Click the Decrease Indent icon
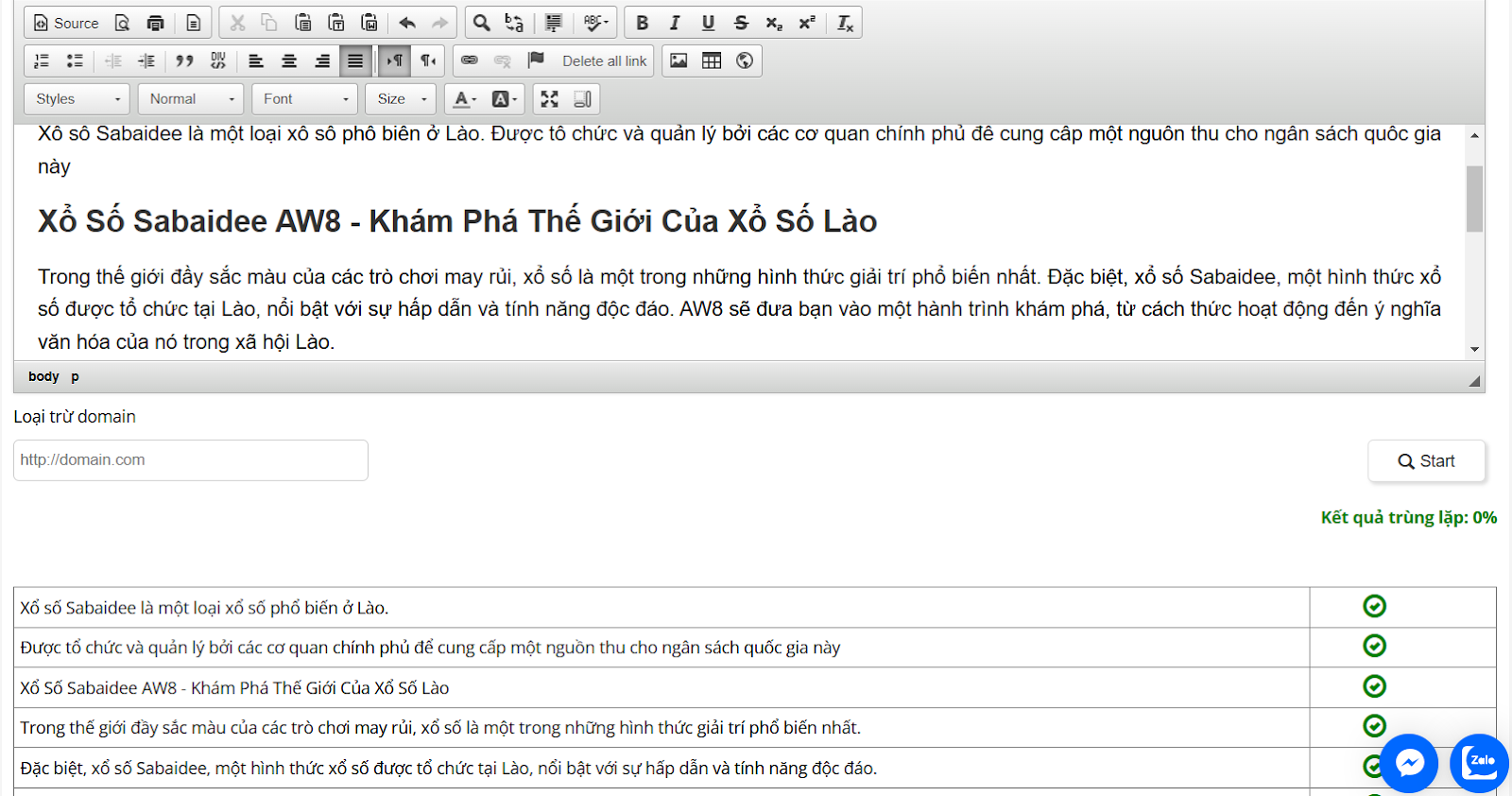The width and height of the screenshot is (1512, 796). pyautogui.click(x=113, y=61)
